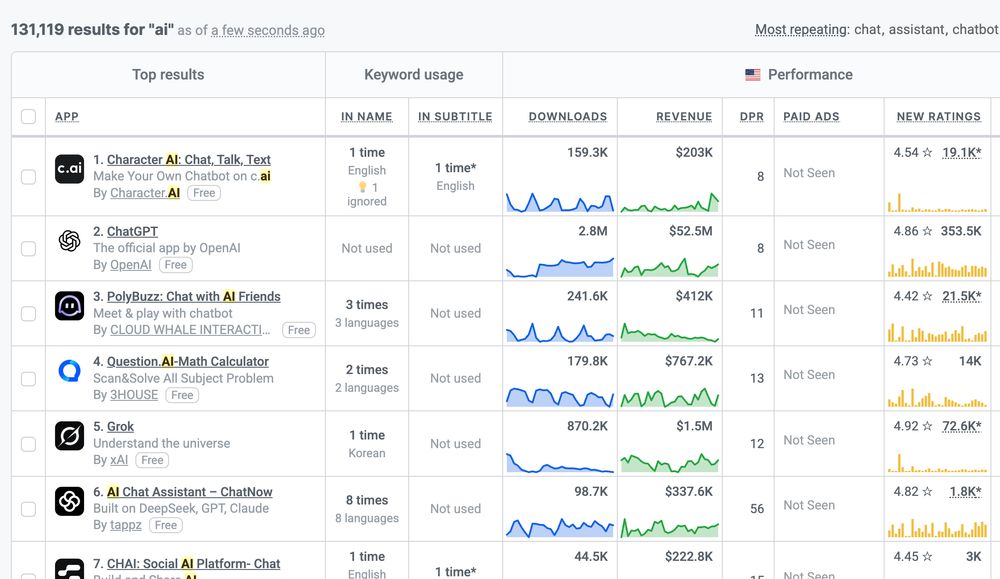The width and height of the screenshot is (1000, 579).
Task: Click the Question.AI app icon
Action: click(70, 371)
